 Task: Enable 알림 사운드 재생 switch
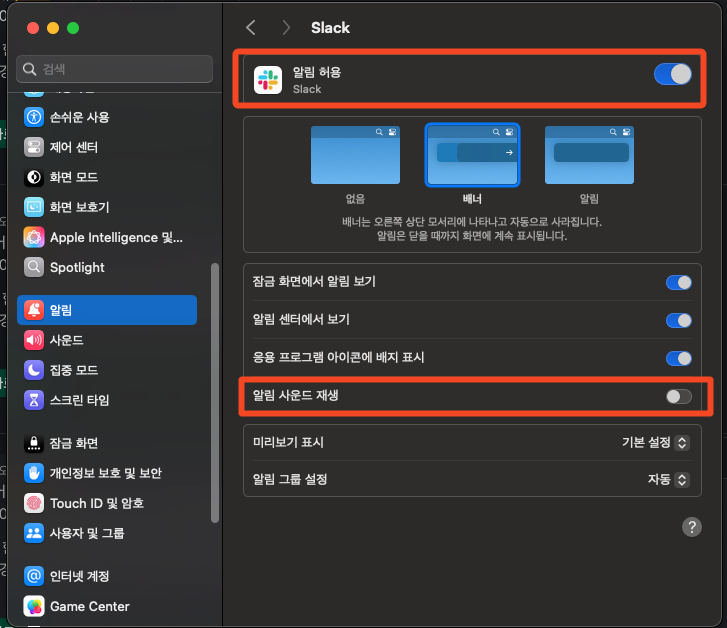(679, 397)
